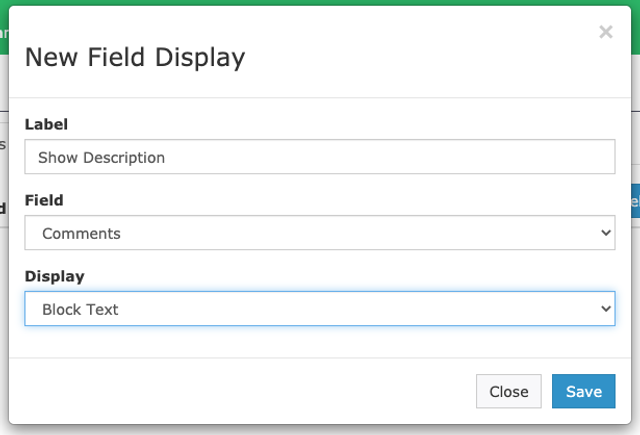Click the bold 'Field' caption
This screenshot has height=435, width=640.
(x=44, y=200)
